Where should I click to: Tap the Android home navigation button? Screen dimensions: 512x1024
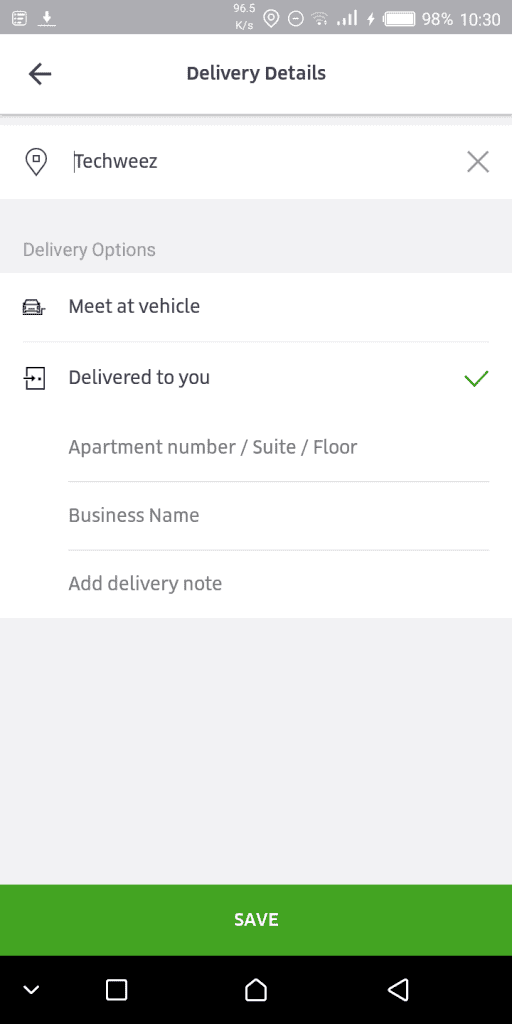coord(256,990)
